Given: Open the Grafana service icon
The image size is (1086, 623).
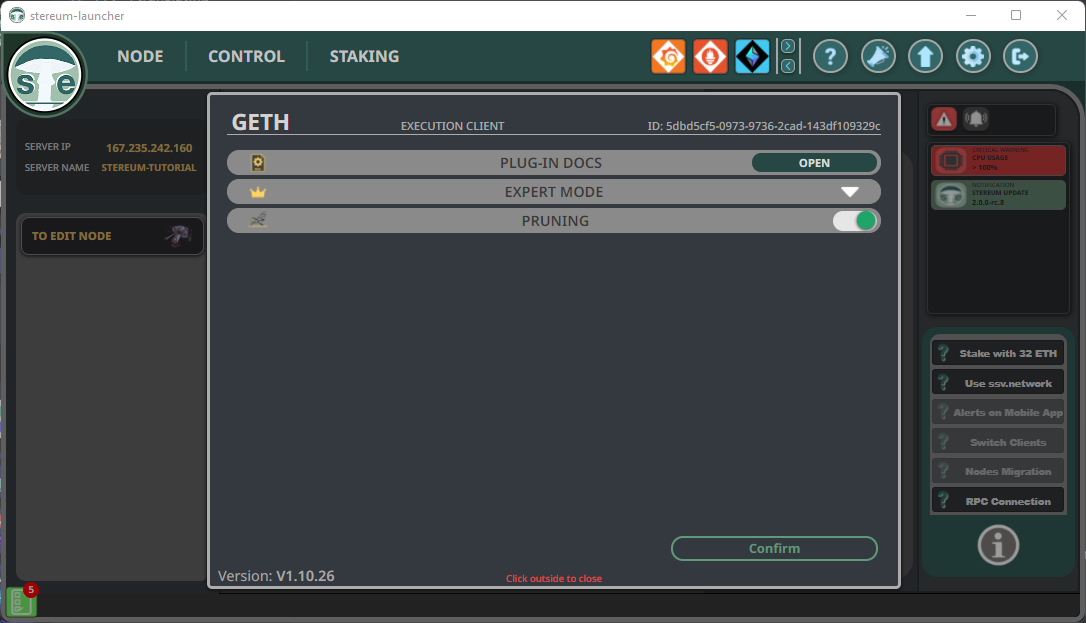Looking at the screenshot, I should [x=668, y=56].
